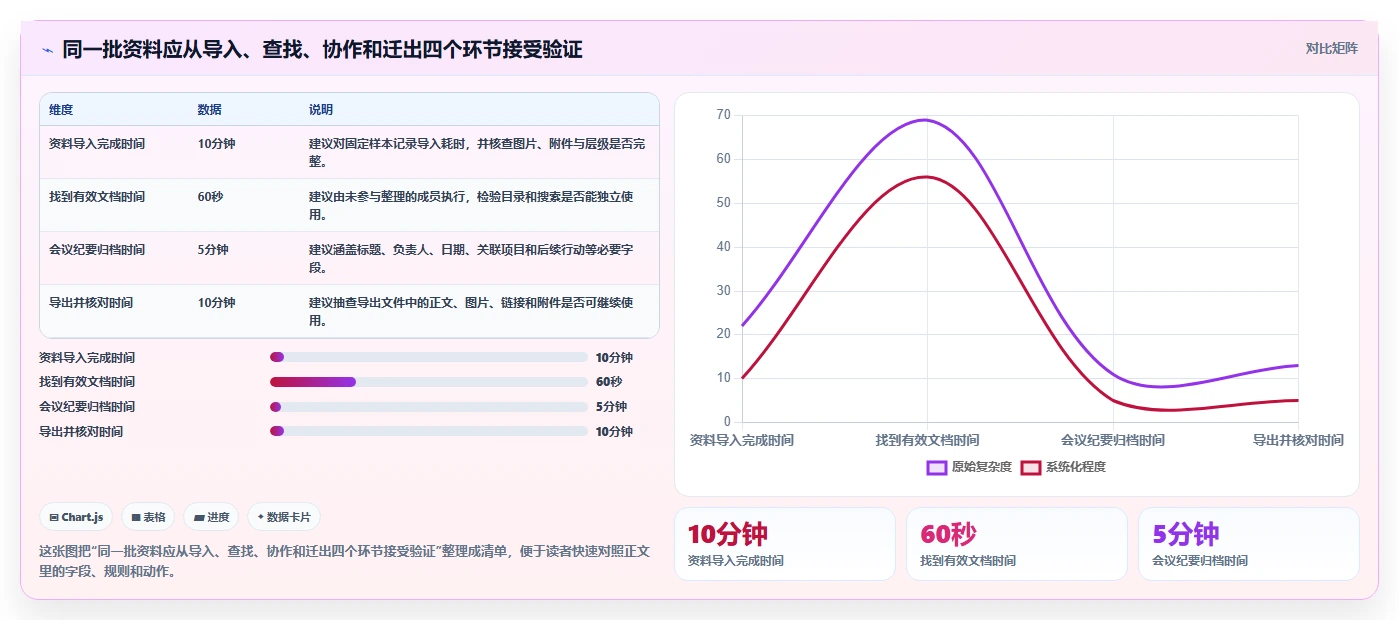This screenshot has width=1399, height=620.
Task: Click the 5分钟 cell in the table
Action: pyautogui.click(x=213, y=250)
